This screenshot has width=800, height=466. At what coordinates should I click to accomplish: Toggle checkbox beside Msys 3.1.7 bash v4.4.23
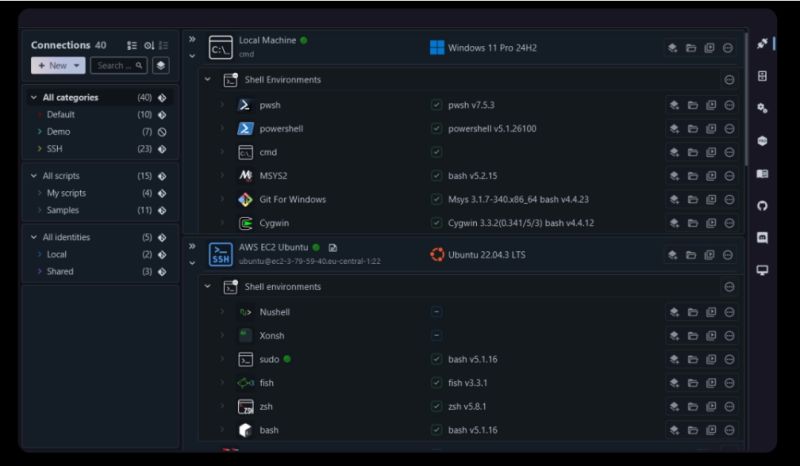click(x=436, y=199)
